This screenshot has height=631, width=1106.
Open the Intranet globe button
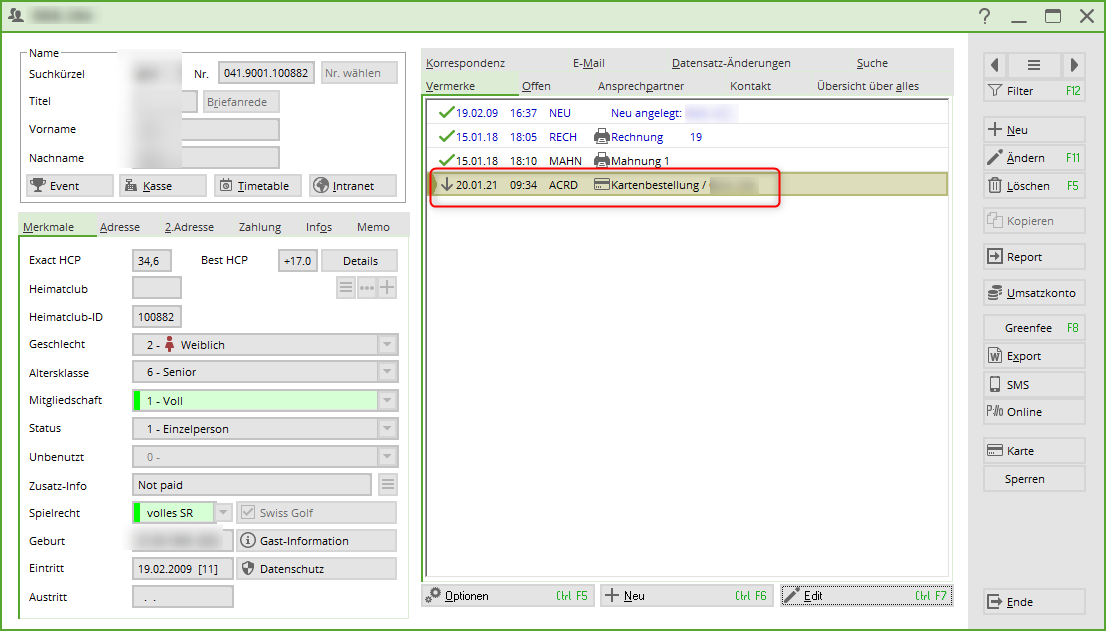click(352, 186)
